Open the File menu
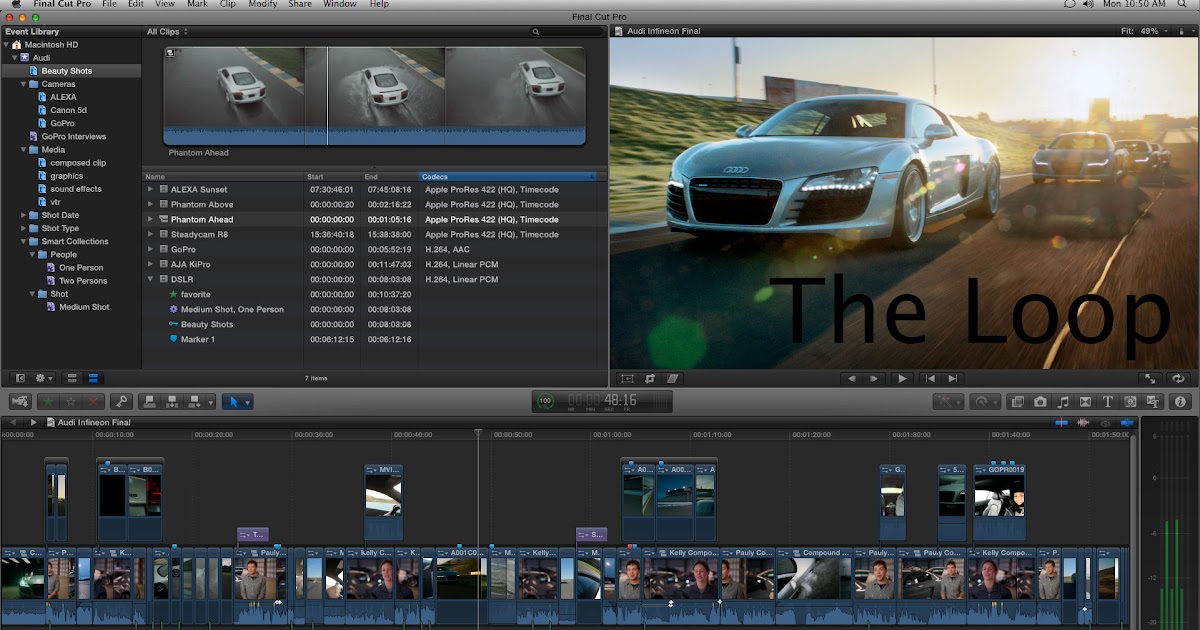 [109, 5]
